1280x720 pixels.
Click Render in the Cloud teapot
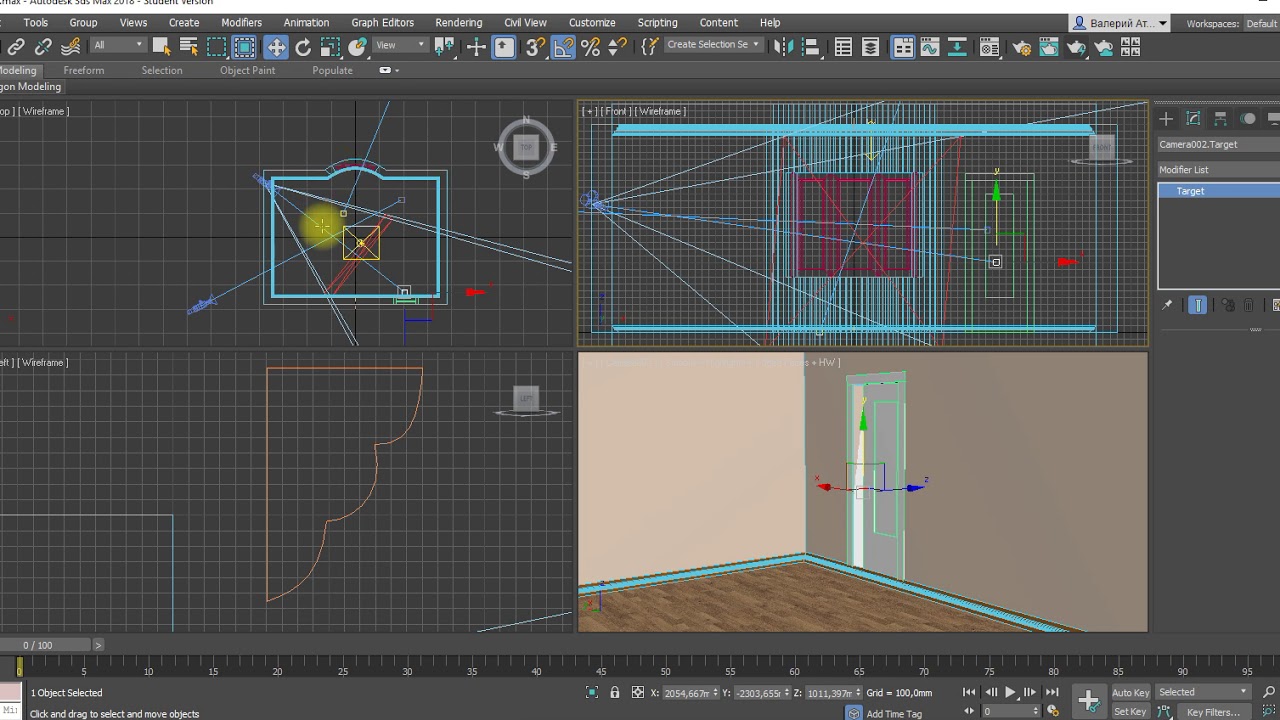point(1103,47)
